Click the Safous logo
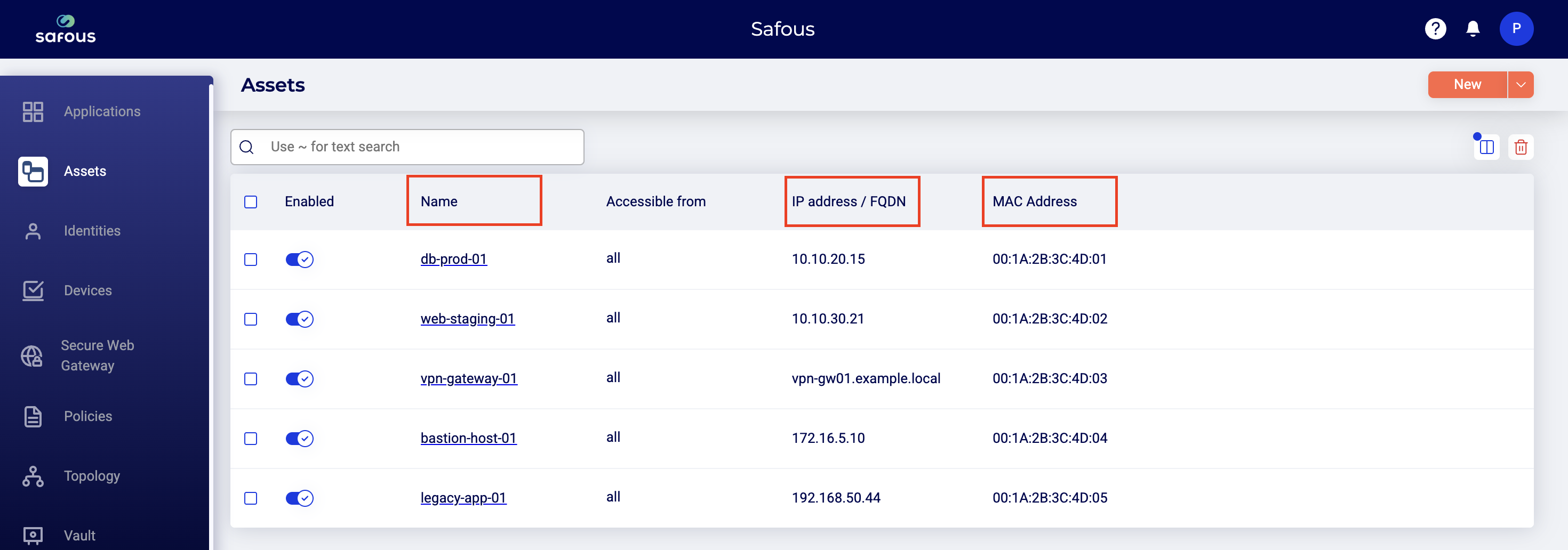The width and height of the screenshot is (1568, 550). click(66, 29)
